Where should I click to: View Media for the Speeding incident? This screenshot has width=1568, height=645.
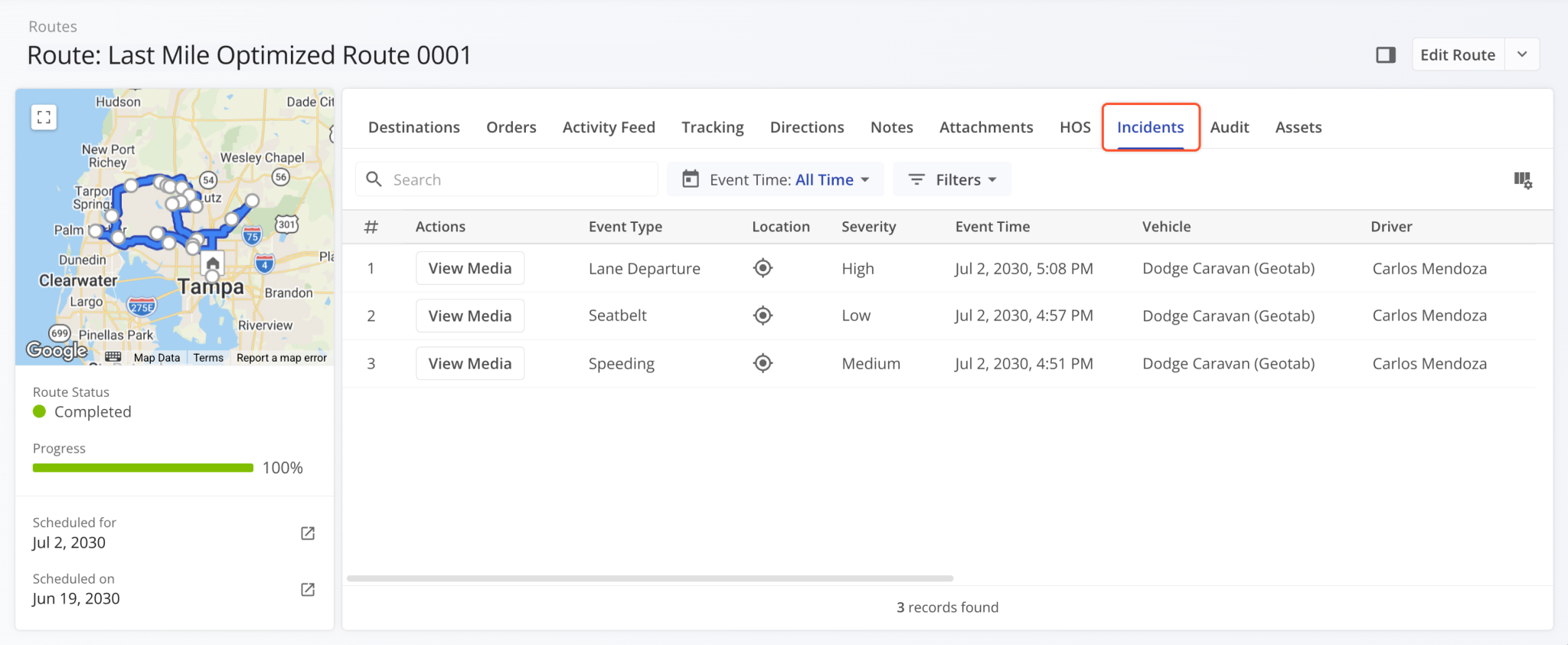pos(470,363)
